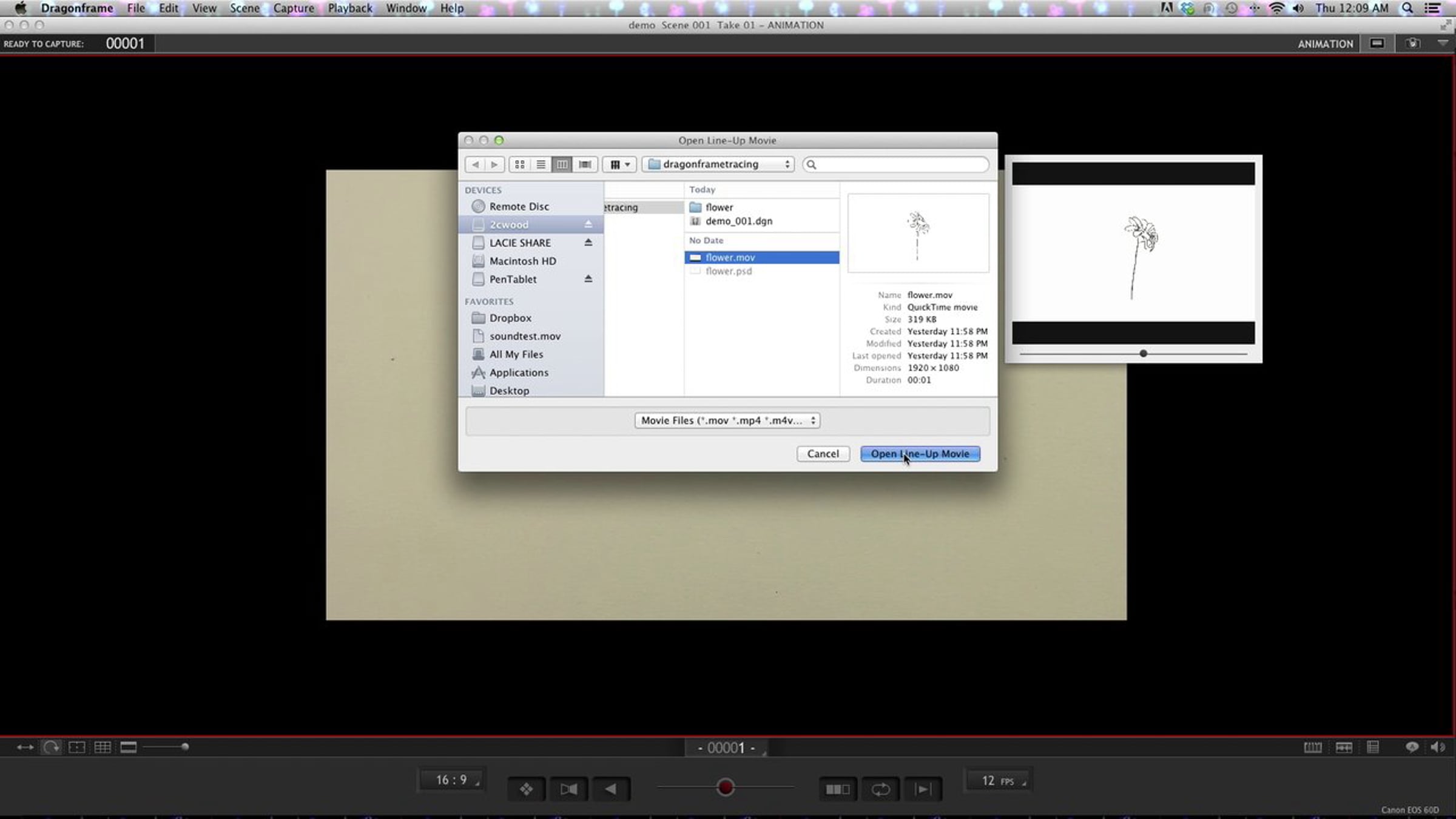Screen dimensions: 1456x819
Task: Click the horizontal flip arrows icon
Action: coord(25,747)
